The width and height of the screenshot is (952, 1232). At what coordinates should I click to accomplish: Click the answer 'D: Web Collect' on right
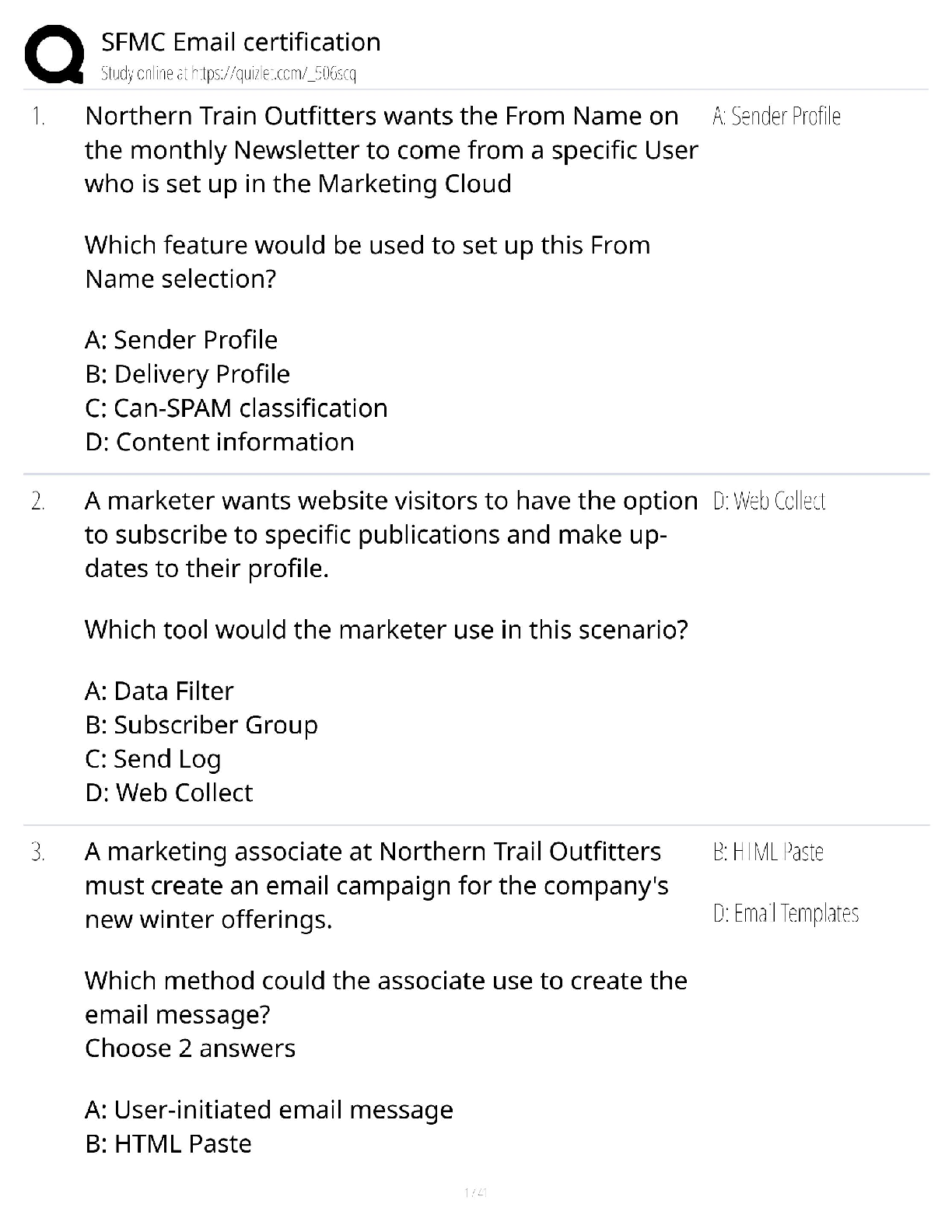click(x=768, y=501)
